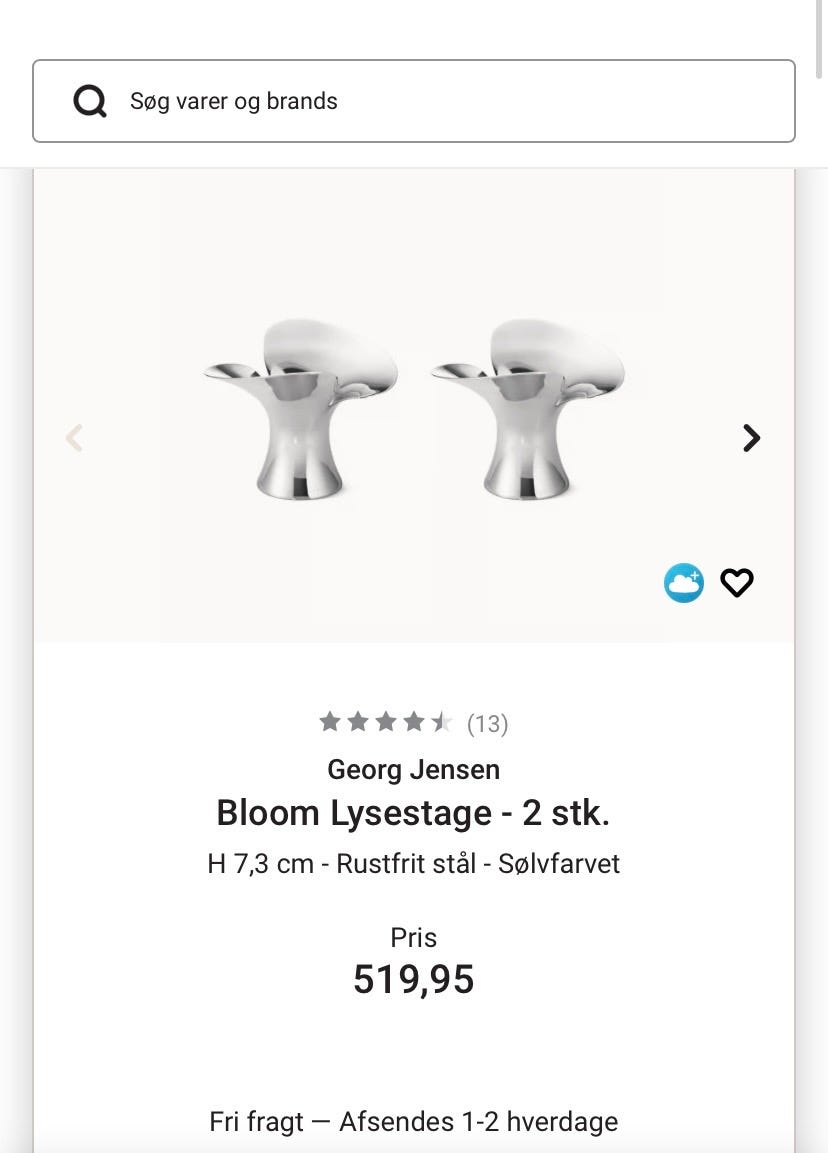This screenshot has width=828, height=1153.
Task: Click the third star in the rating
Action: (x=386, y=722)
